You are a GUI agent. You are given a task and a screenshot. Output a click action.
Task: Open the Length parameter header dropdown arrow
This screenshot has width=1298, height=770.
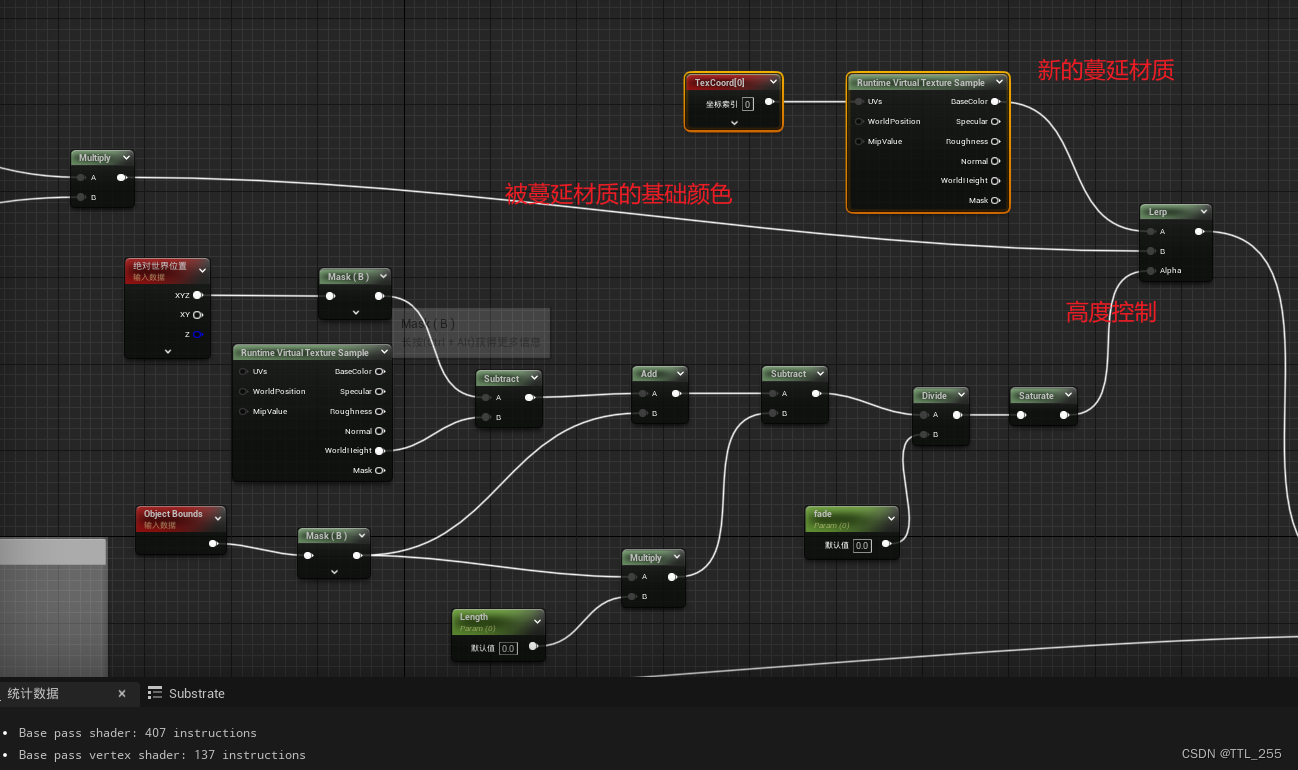(536, 621)
